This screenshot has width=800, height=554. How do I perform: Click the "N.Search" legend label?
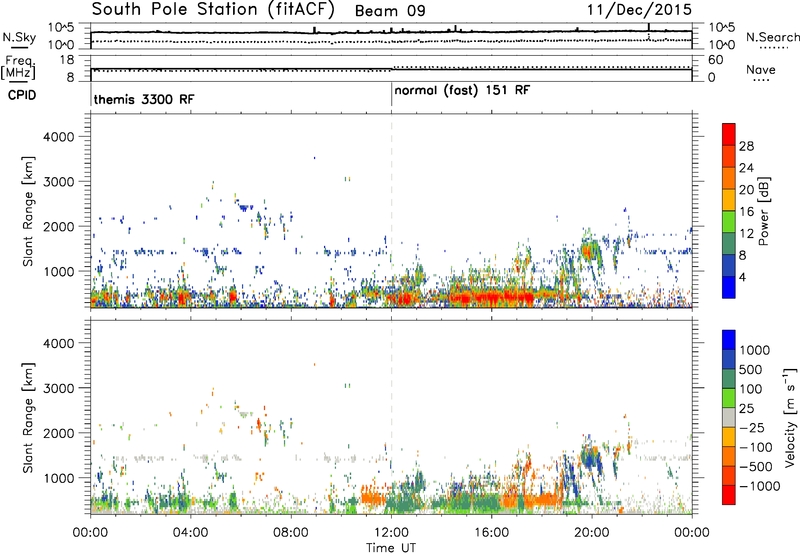click(772, 37)
